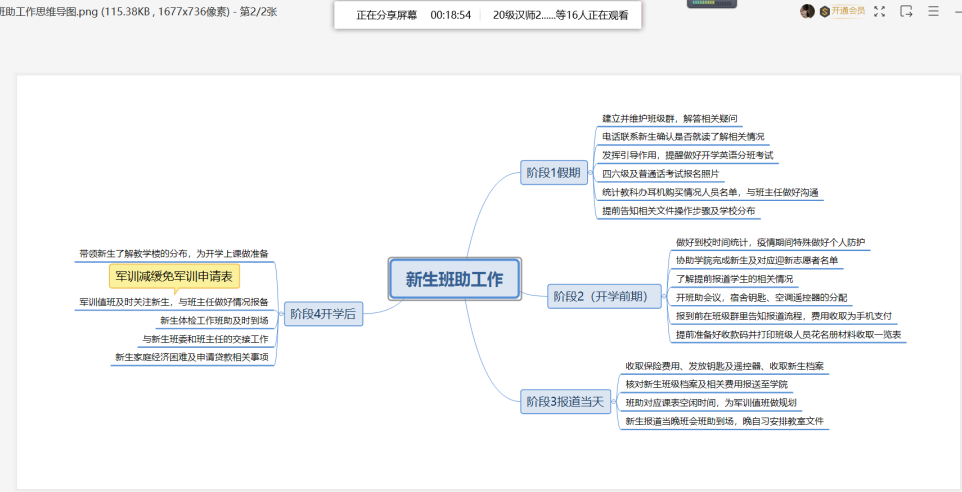Click the 正在分享屏幕 sharing status label
Viewport: 962px width, 492px height.
386,15
